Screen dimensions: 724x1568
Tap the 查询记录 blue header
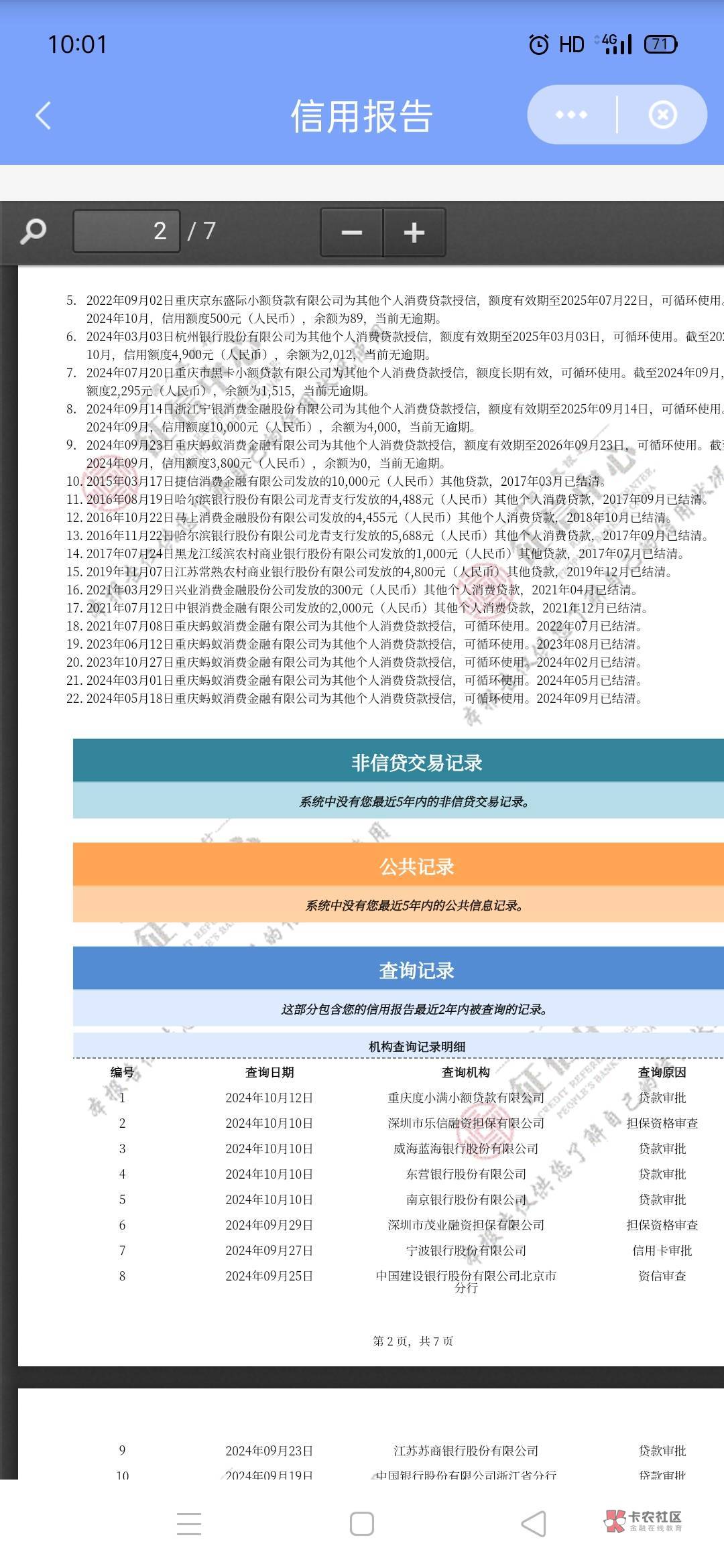pyautogui.click(x=416, y=970)
